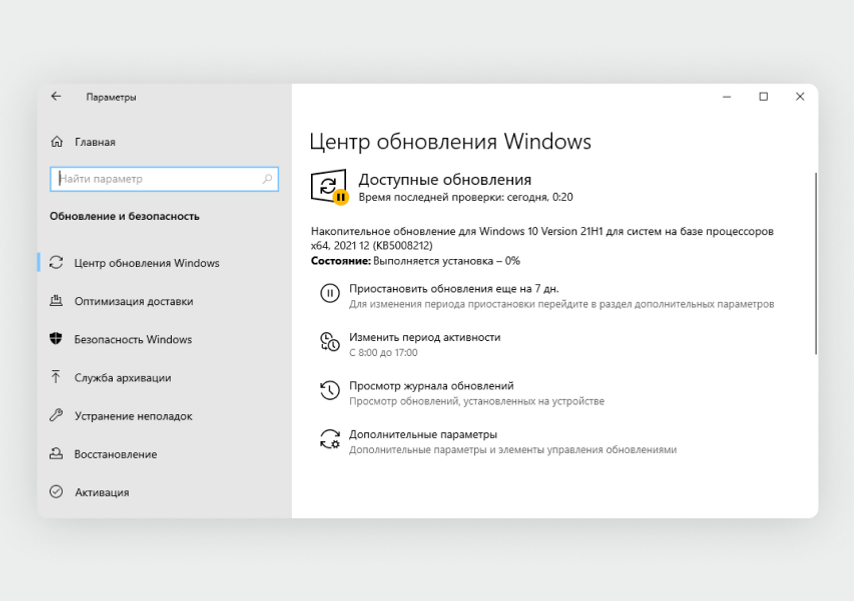Screen dimensions: 854x601
Task: Click the vertical scrollbar on the right
Action: 815,263
